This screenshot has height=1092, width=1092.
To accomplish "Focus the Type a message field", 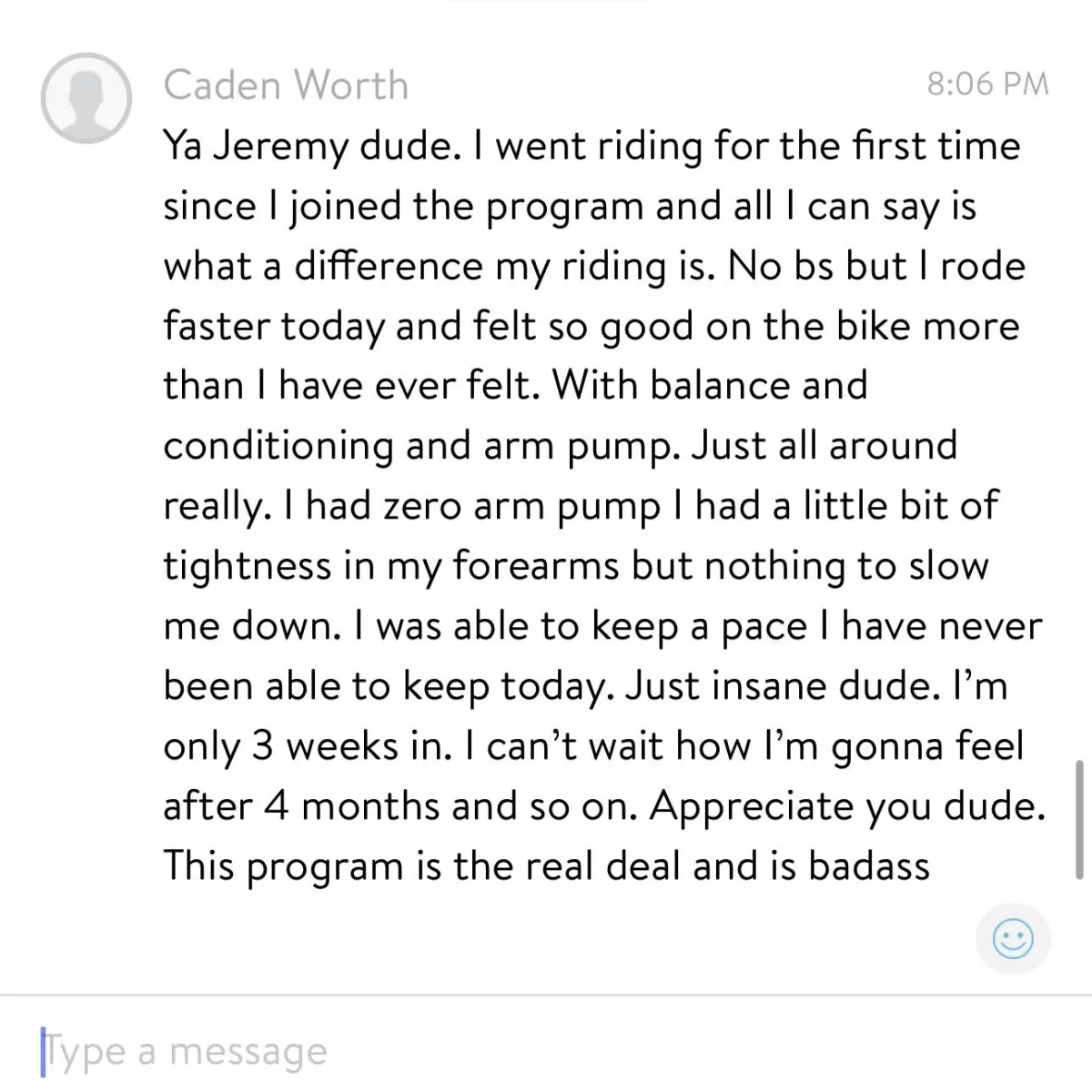I will 546,1051.
